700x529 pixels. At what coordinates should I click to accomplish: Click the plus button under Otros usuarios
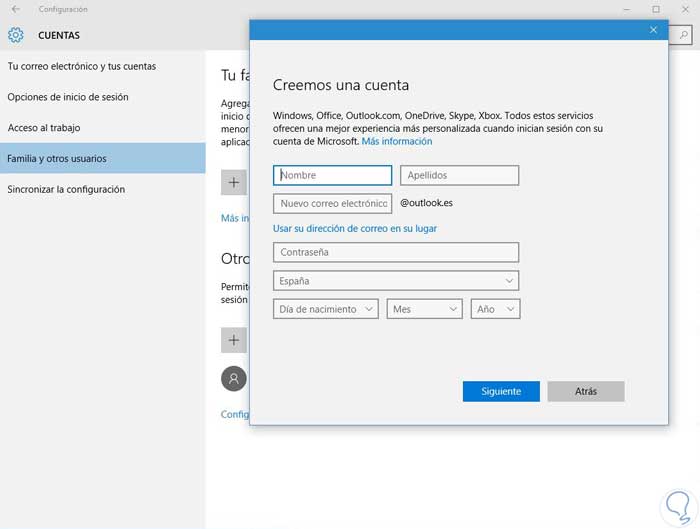(233, 340)
